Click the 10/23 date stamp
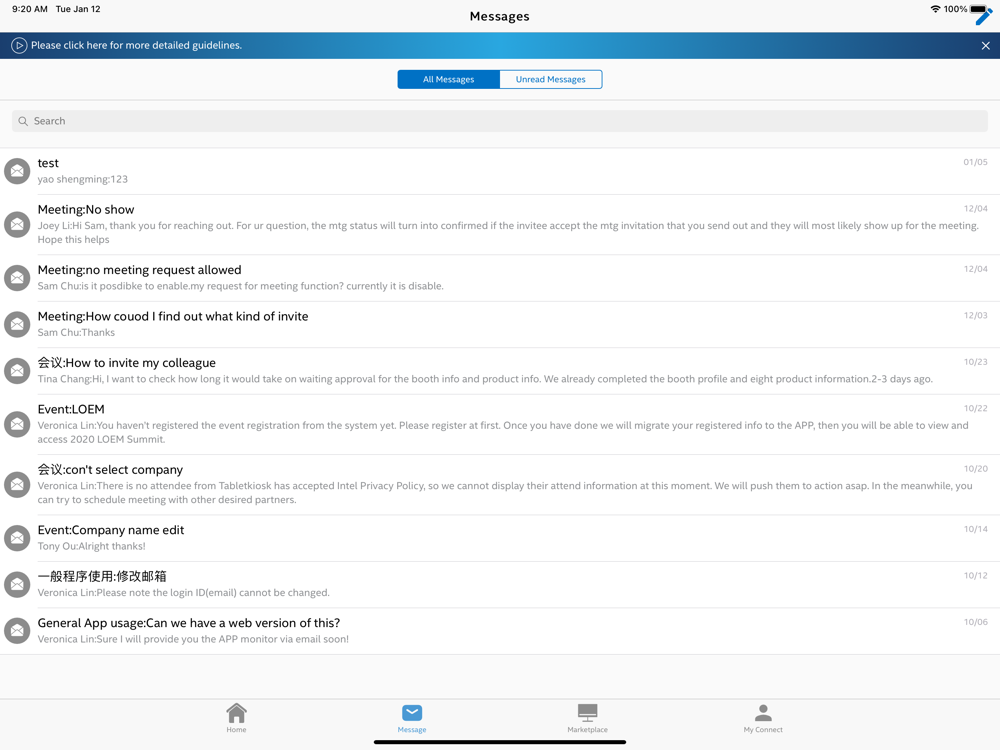Image resolution: width=1000 pixels, height=750 pixels. (975, 362)
